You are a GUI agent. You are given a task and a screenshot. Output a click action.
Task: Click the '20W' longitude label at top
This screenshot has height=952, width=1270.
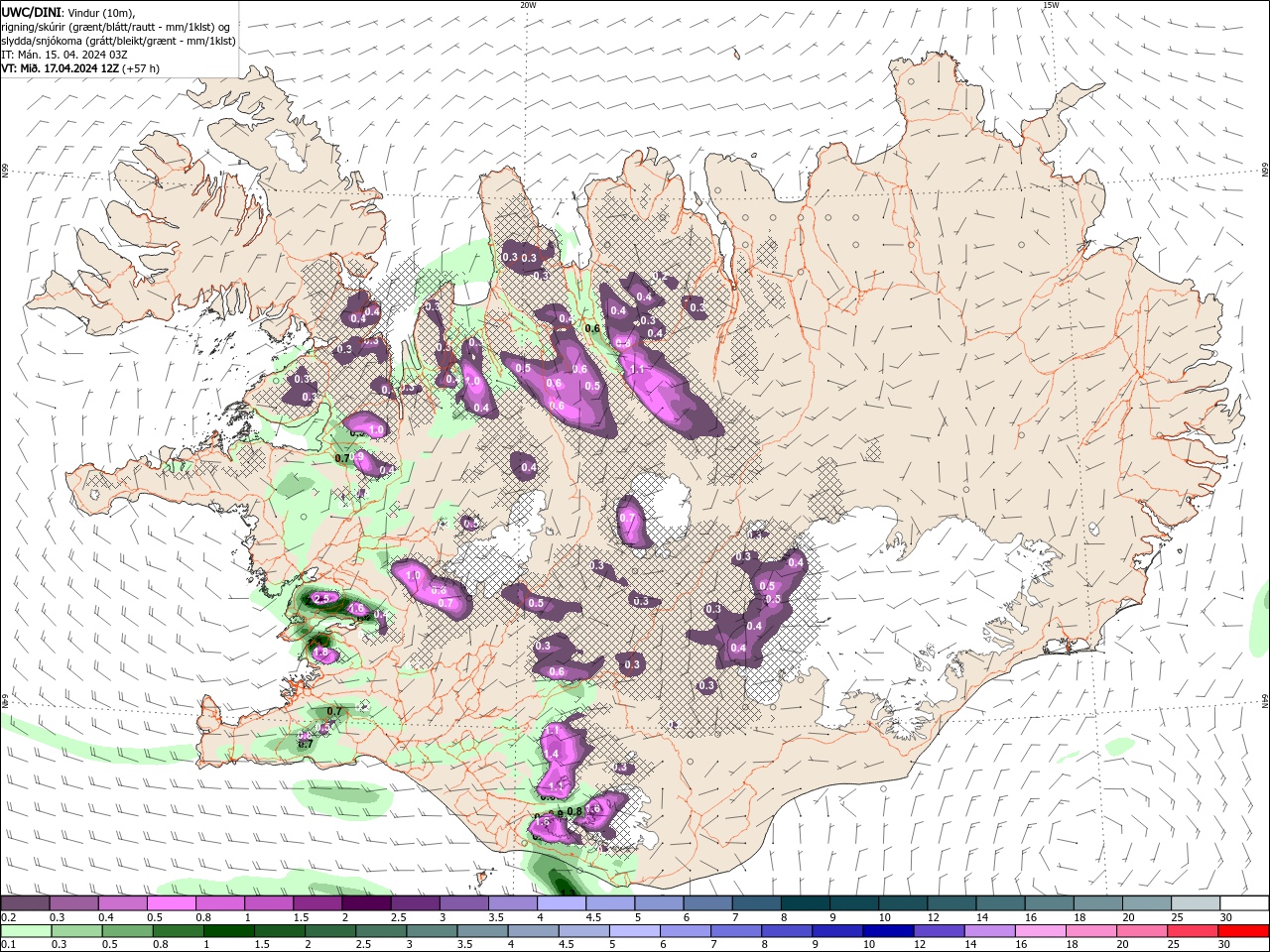[528, 5]
